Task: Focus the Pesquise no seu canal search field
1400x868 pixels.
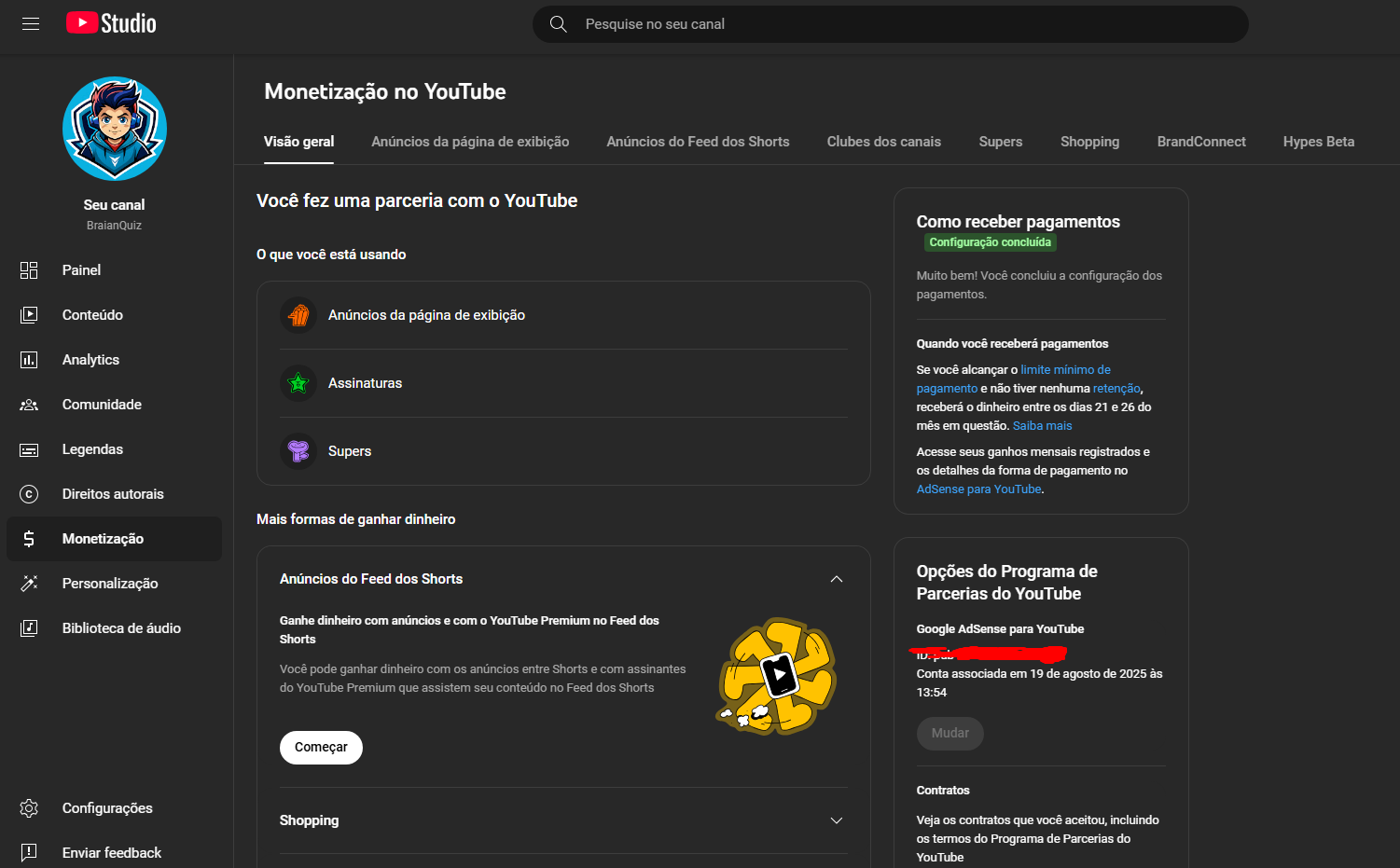Action: tap(891, 24)
